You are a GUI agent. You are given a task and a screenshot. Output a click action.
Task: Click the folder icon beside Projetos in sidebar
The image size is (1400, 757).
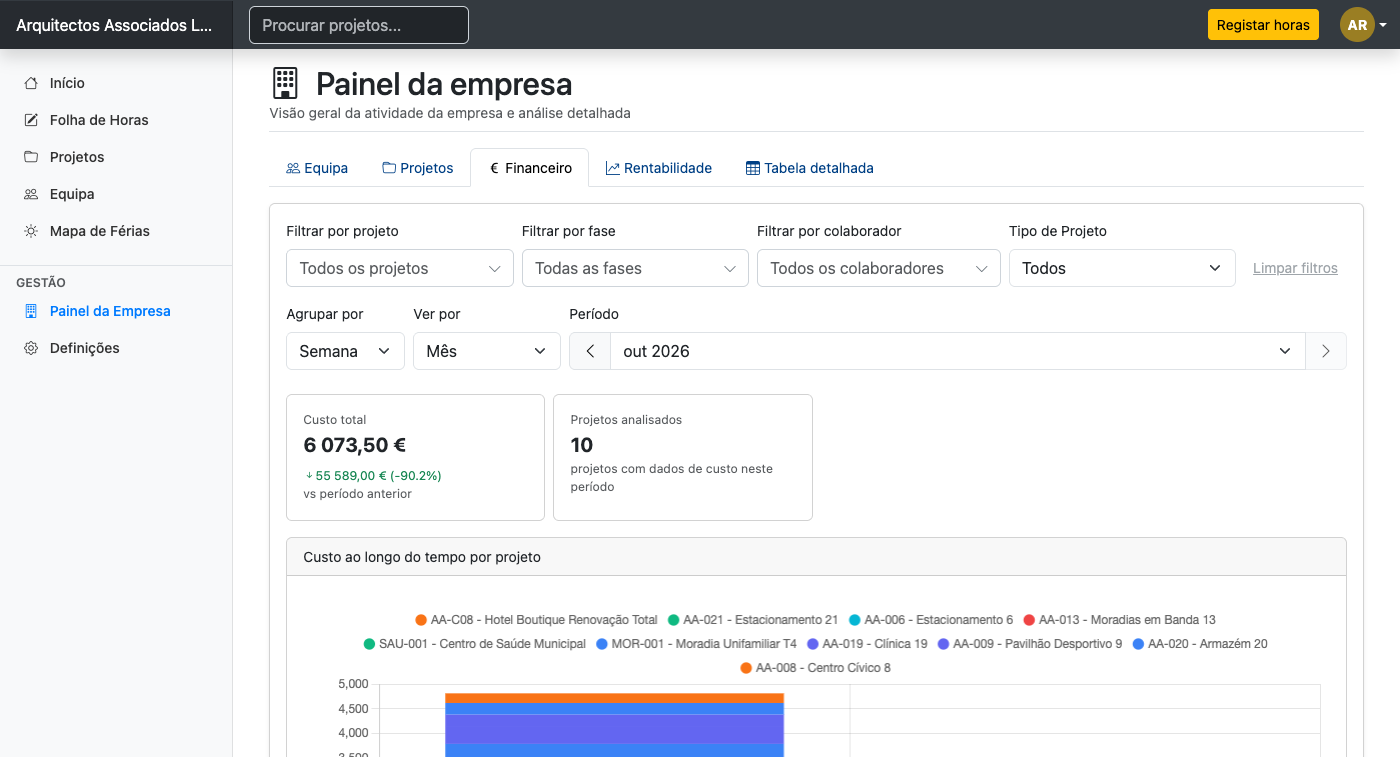click(x=31, y=157)
